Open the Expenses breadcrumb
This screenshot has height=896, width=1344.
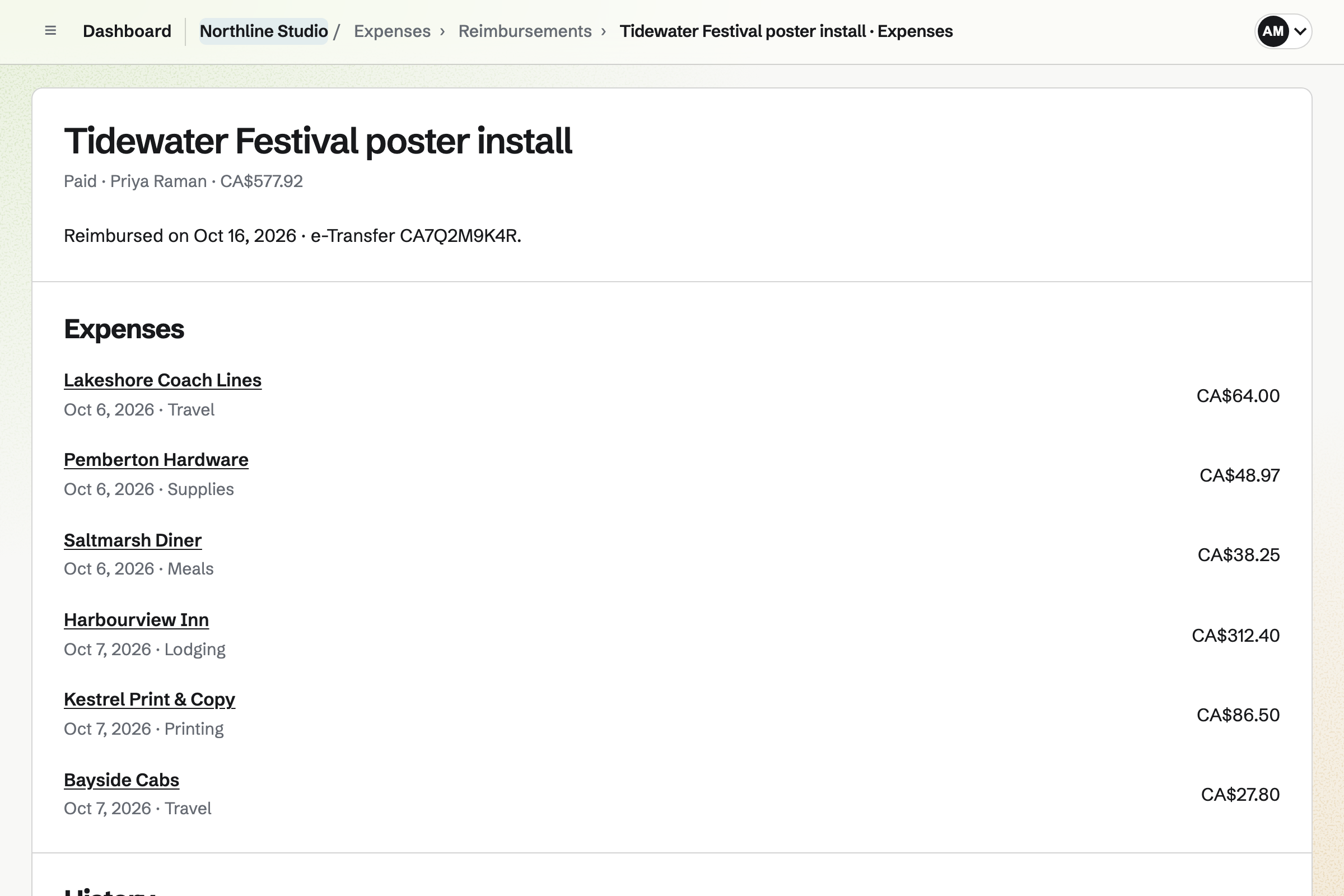pos(392,31)
